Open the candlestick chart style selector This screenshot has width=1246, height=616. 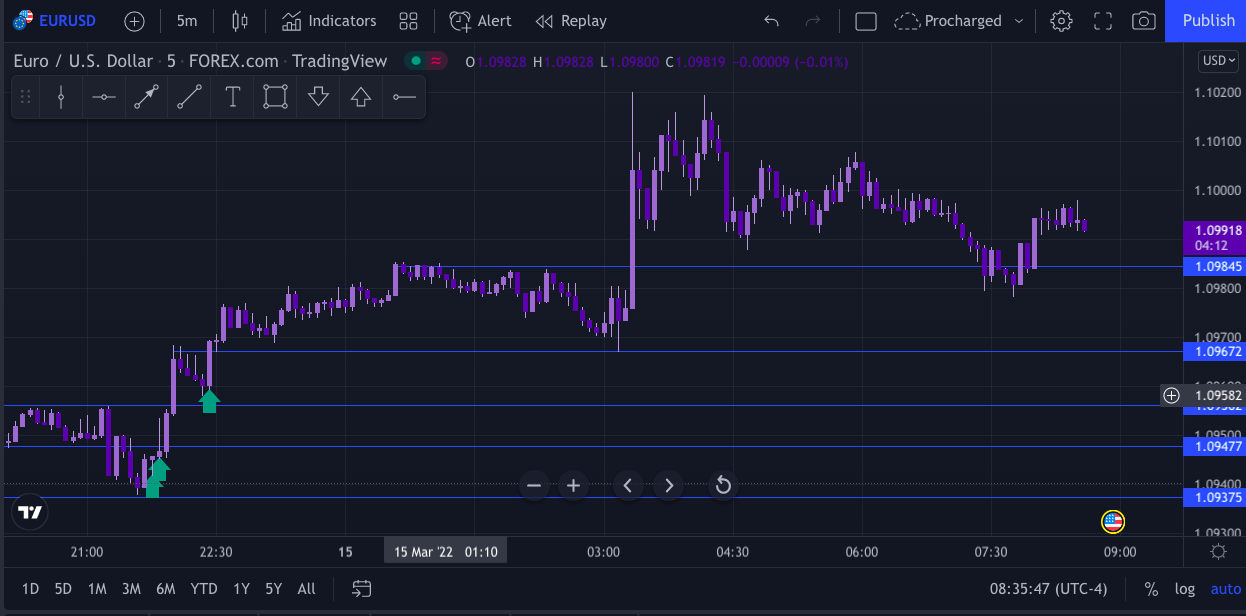(239, 21)
